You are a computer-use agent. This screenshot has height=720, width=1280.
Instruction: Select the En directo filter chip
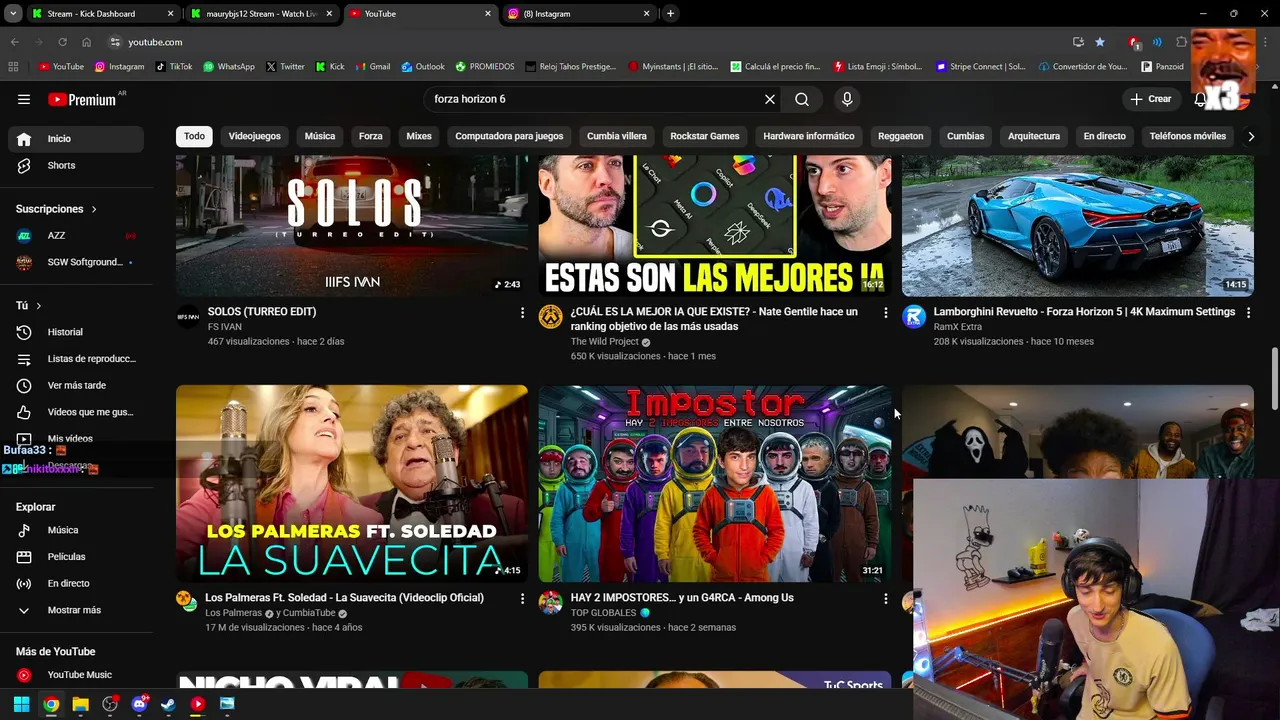(x=1104, y=136)
